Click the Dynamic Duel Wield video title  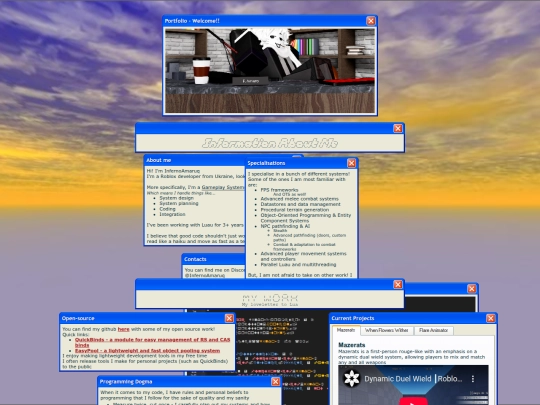[x=413, y=379]
